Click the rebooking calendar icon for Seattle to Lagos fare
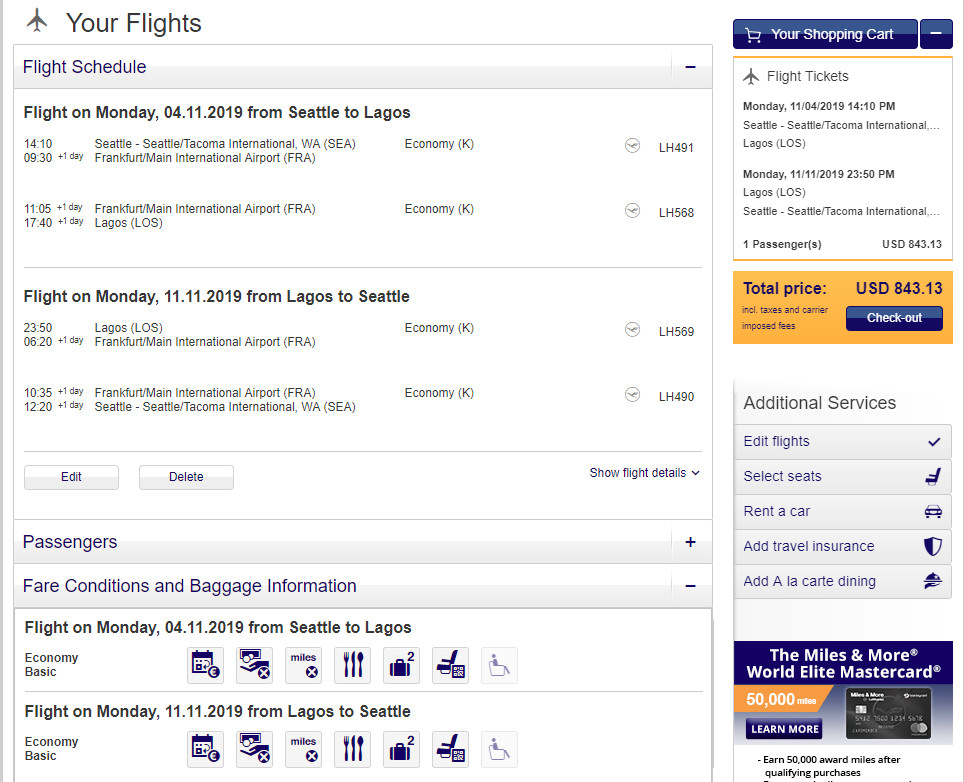964x782 pixels. coord(205,665)
